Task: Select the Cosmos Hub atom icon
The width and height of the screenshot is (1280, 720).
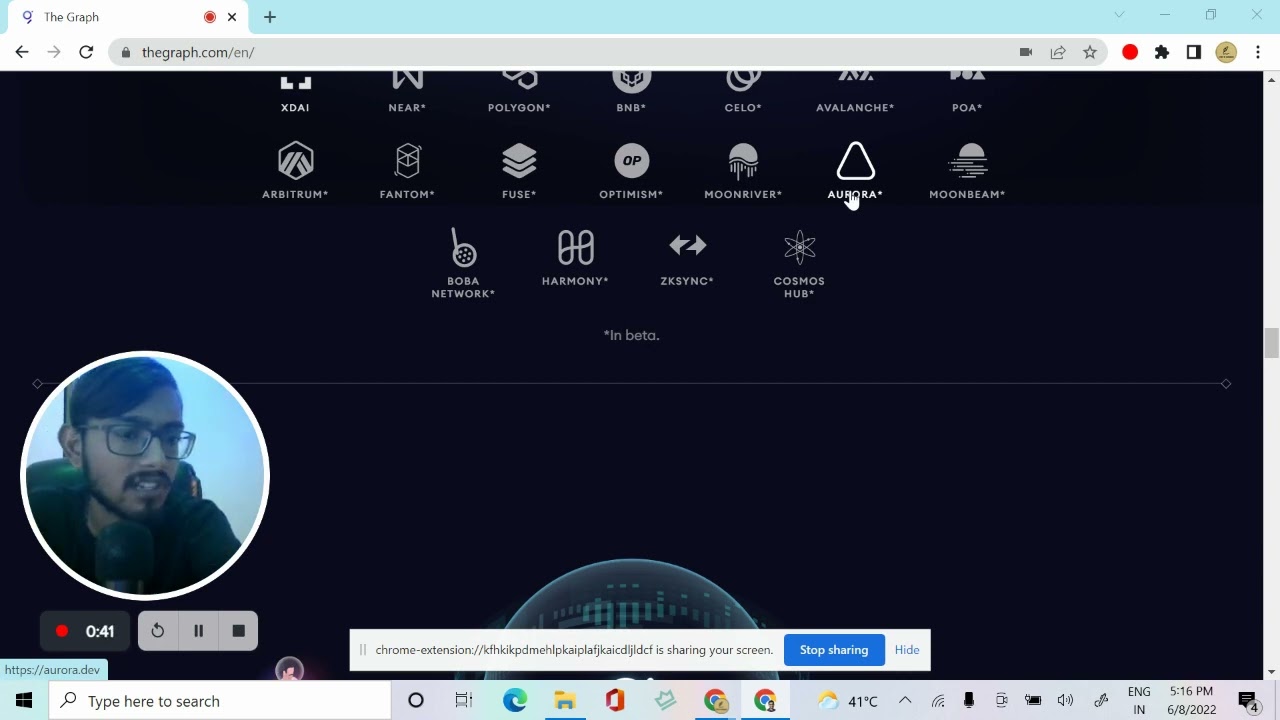Action: pos(799,247)
